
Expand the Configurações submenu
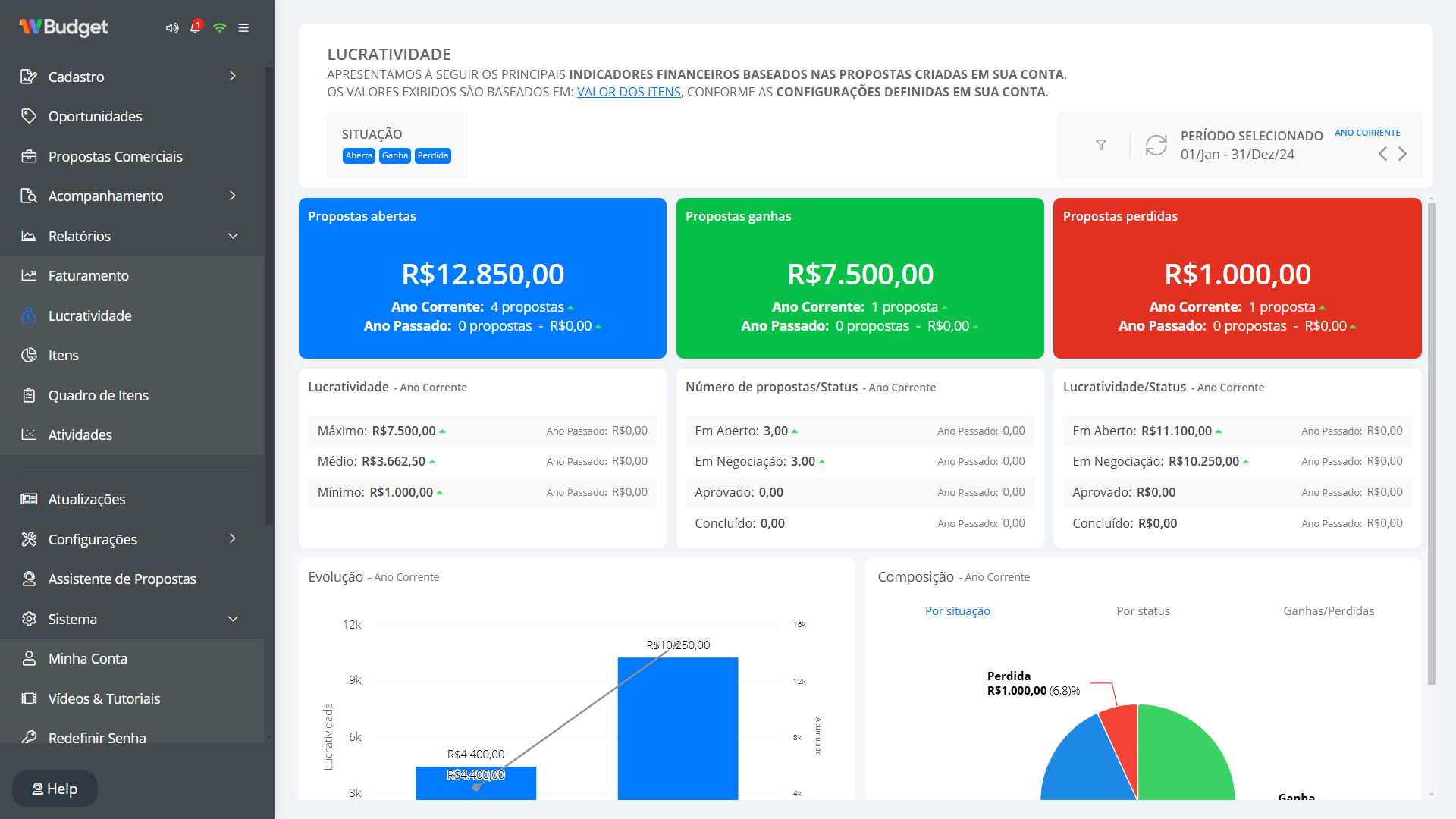click(x=233, y=538)
